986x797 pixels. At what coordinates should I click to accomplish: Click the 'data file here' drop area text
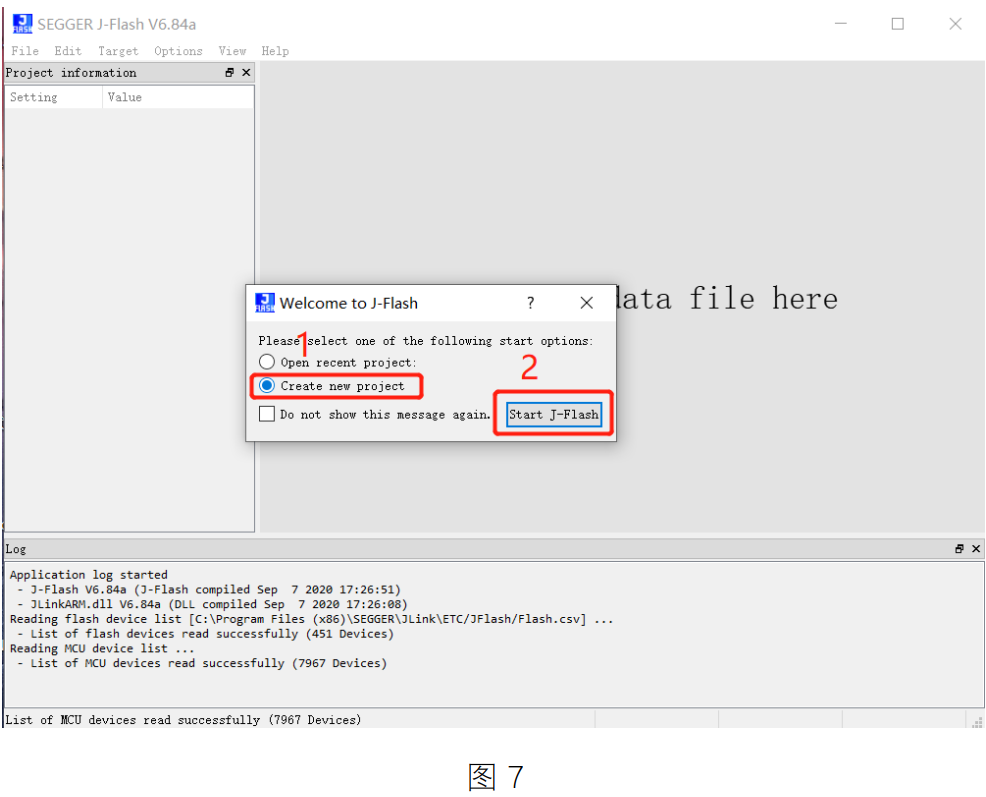(727, 298)
